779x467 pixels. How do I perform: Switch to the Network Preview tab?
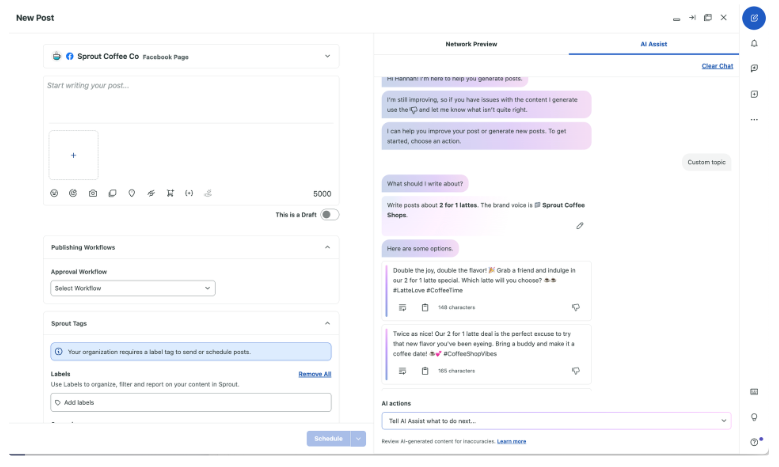point(471,44)
